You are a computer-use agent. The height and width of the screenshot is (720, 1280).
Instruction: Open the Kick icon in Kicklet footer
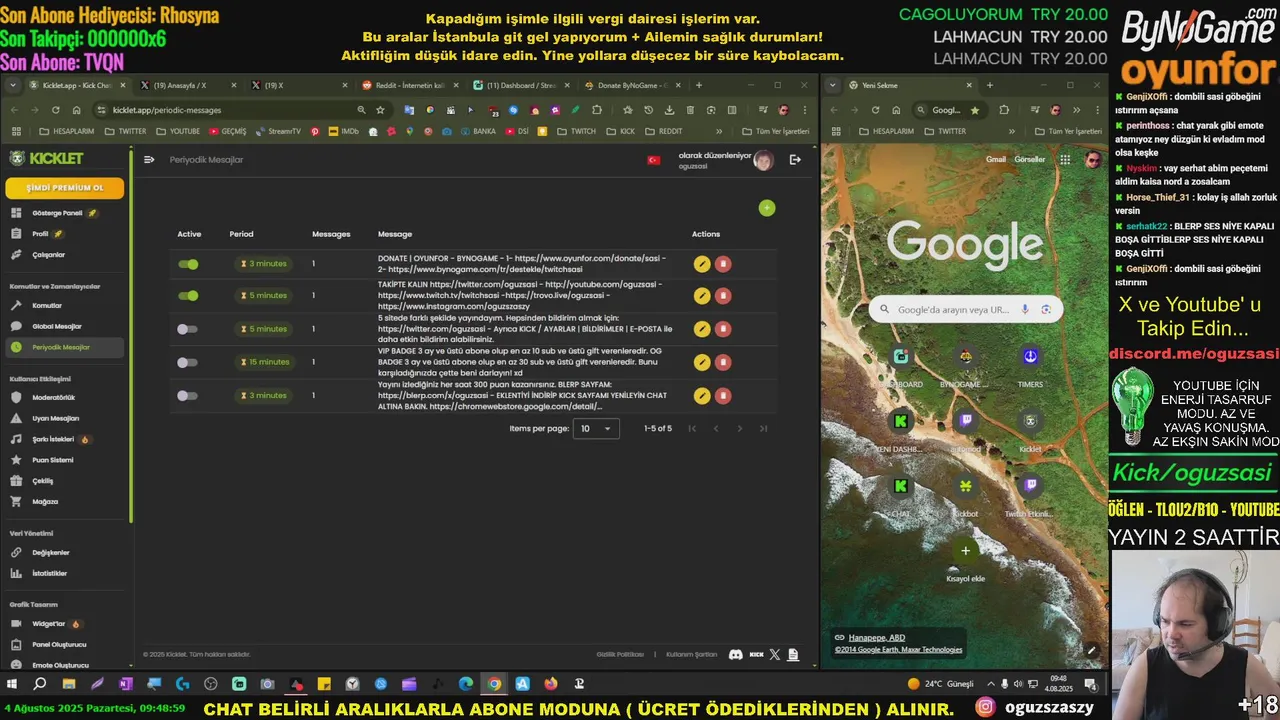[x=756, y=655]
